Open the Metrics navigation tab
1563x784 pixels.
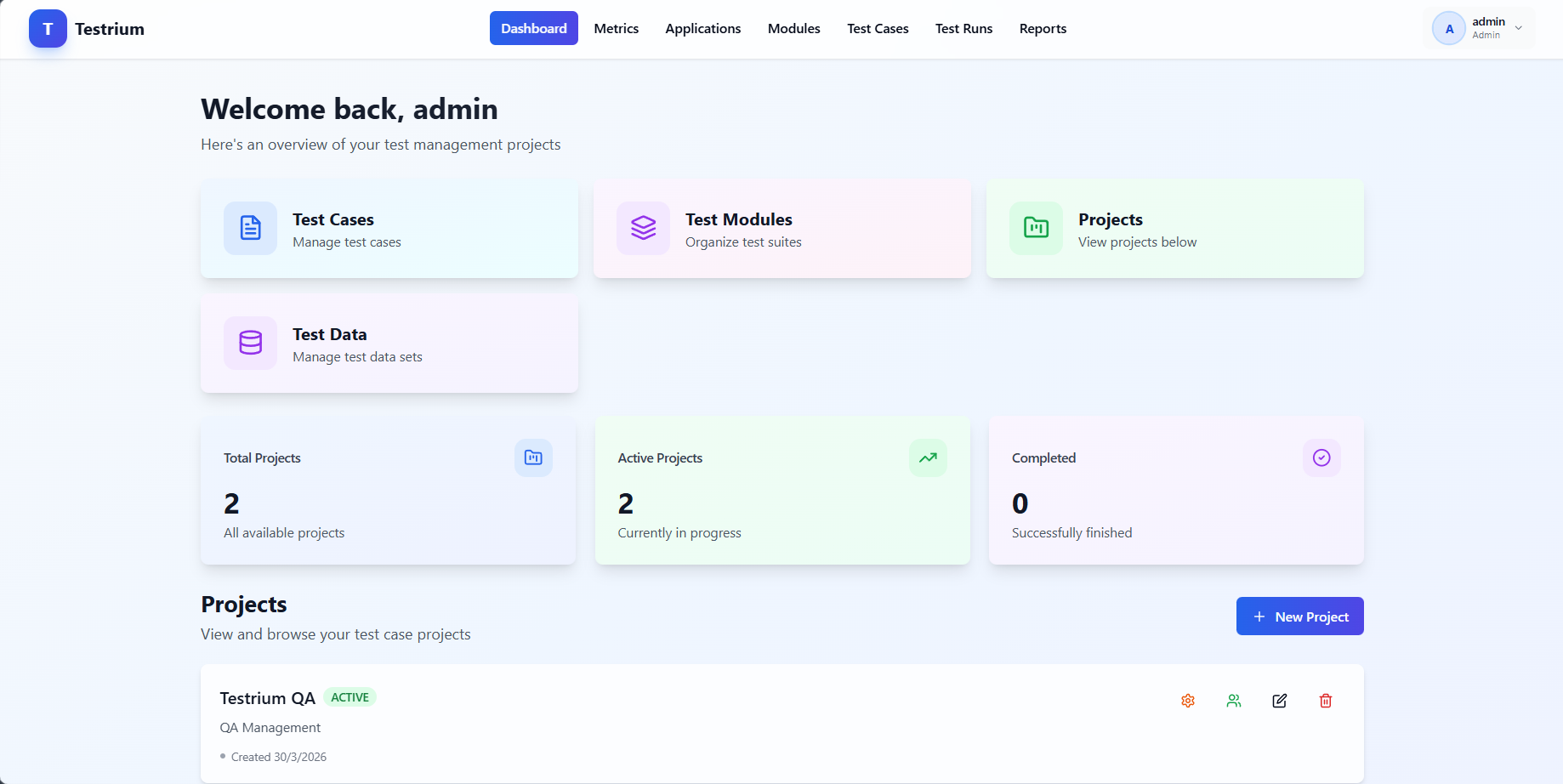pyautogui.click(x=616, y=29)
